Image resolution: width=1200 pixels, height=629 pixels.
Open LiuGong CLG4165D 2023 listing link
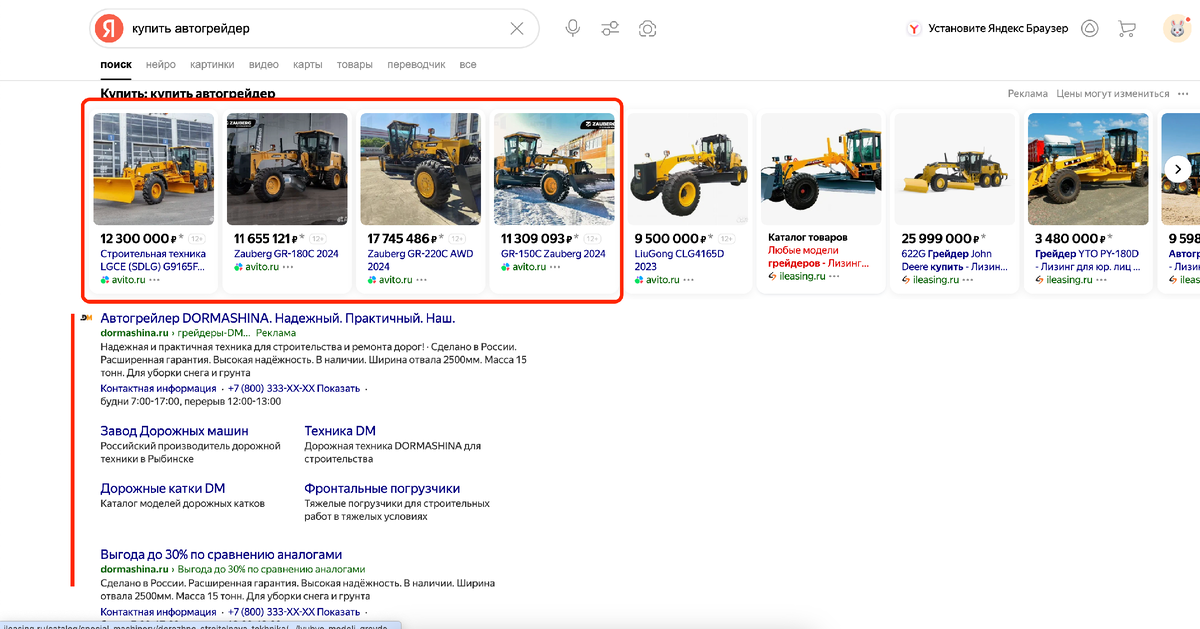click(679, 260)
